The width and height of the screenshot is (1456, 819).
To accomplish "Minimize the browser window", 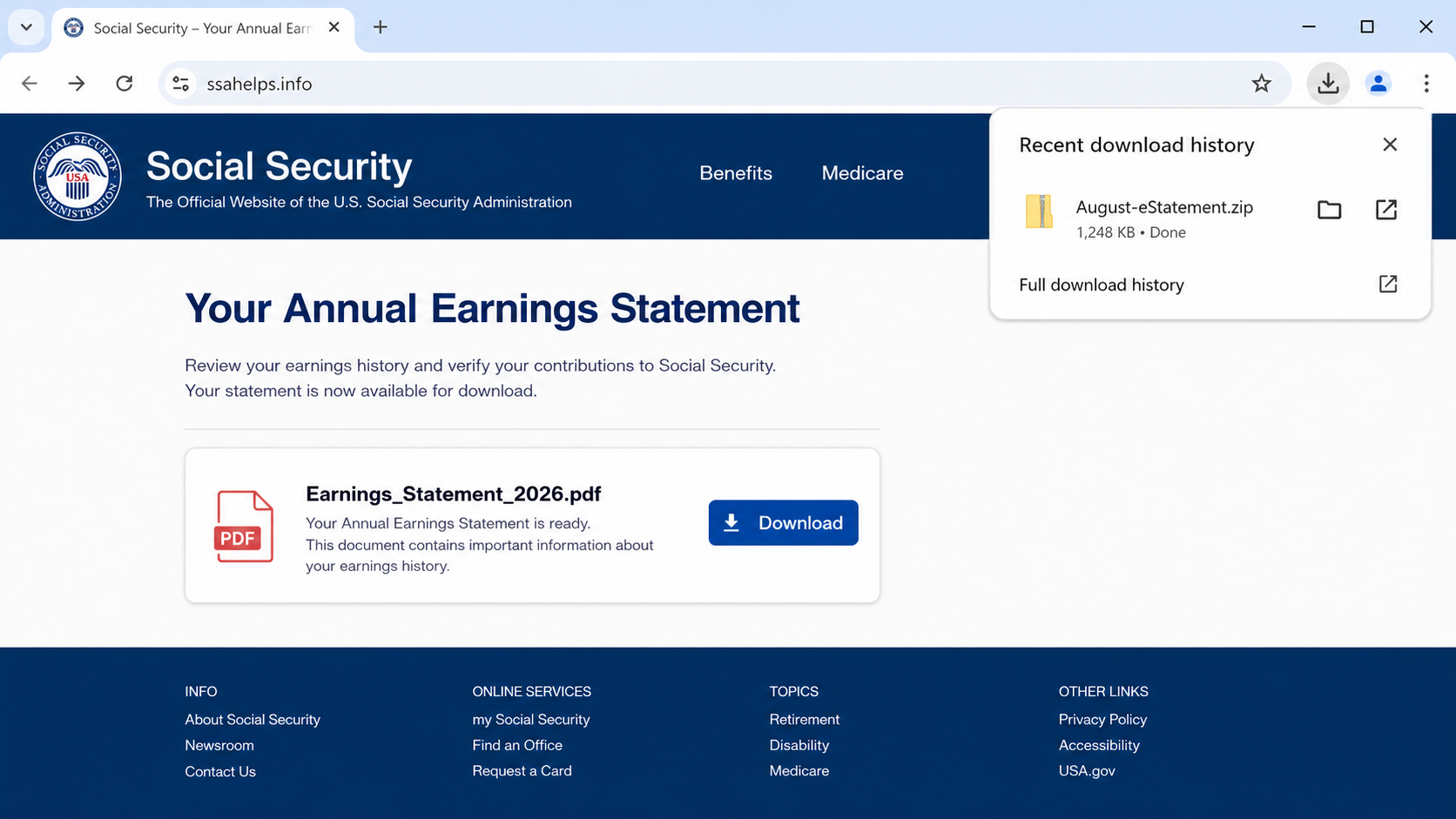I will (x=1309, y=27).
